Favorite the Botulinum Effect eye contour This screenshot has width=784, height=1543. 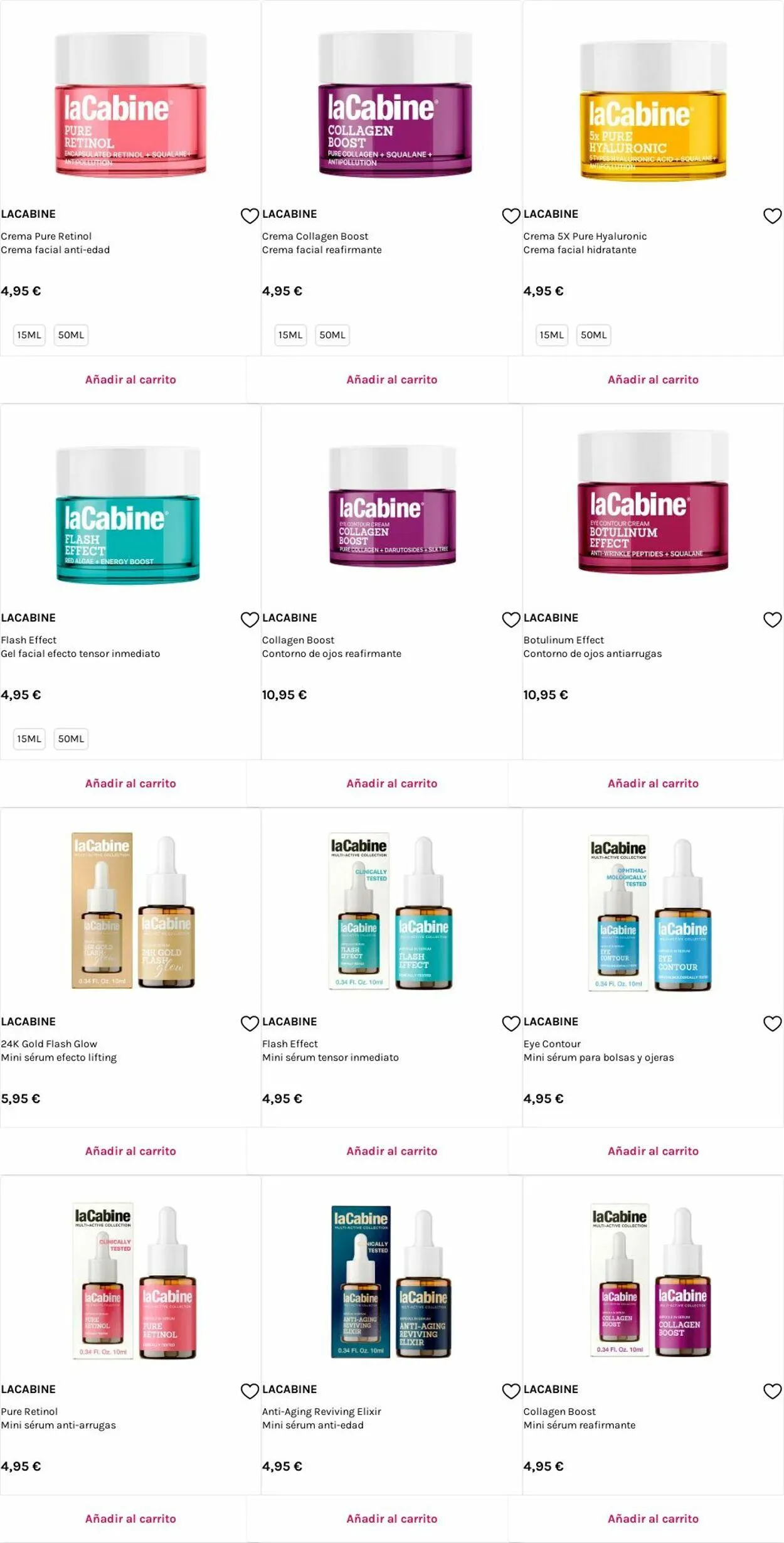(772, 619)
